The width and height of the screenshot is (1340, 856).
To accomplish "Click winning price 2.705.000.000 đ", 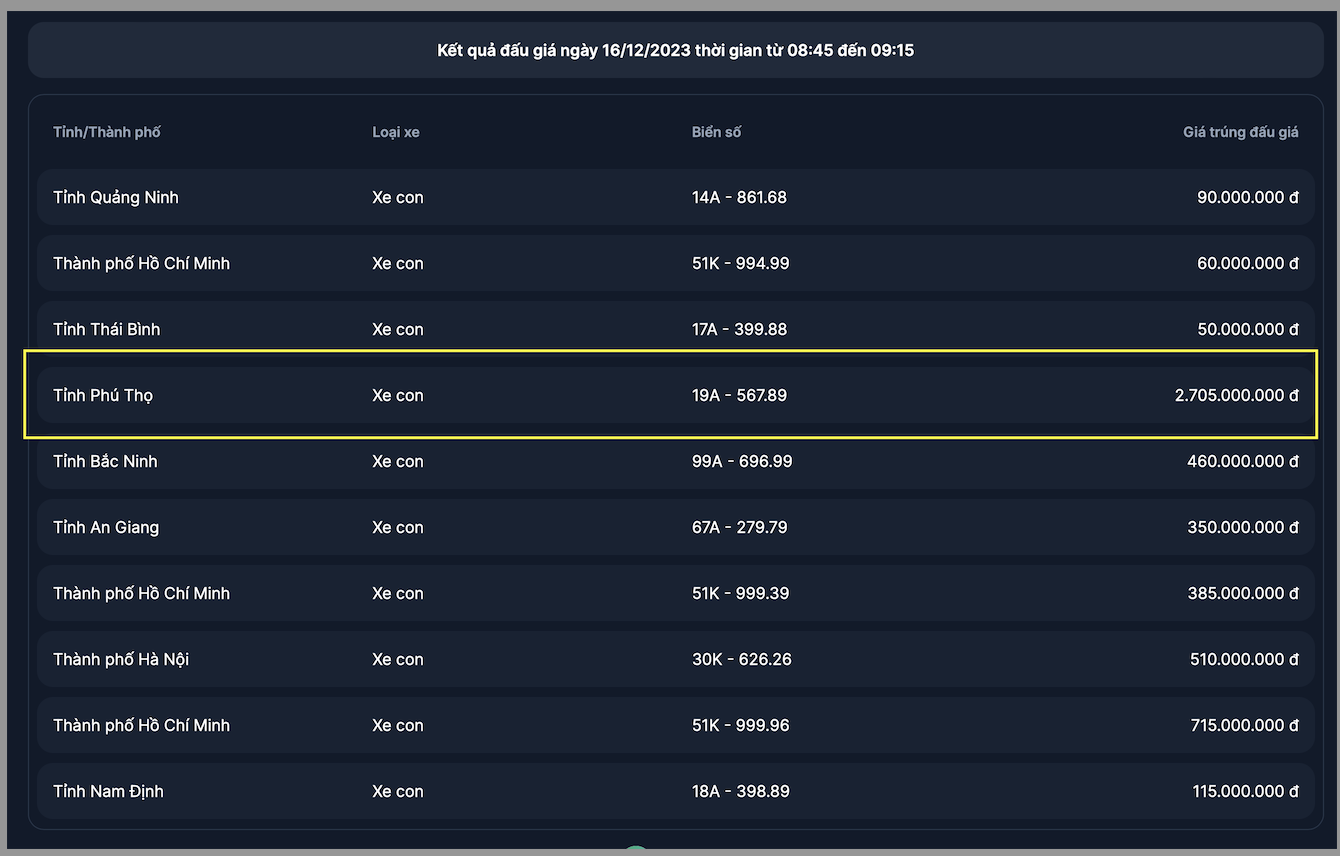I will (1236, 395).
